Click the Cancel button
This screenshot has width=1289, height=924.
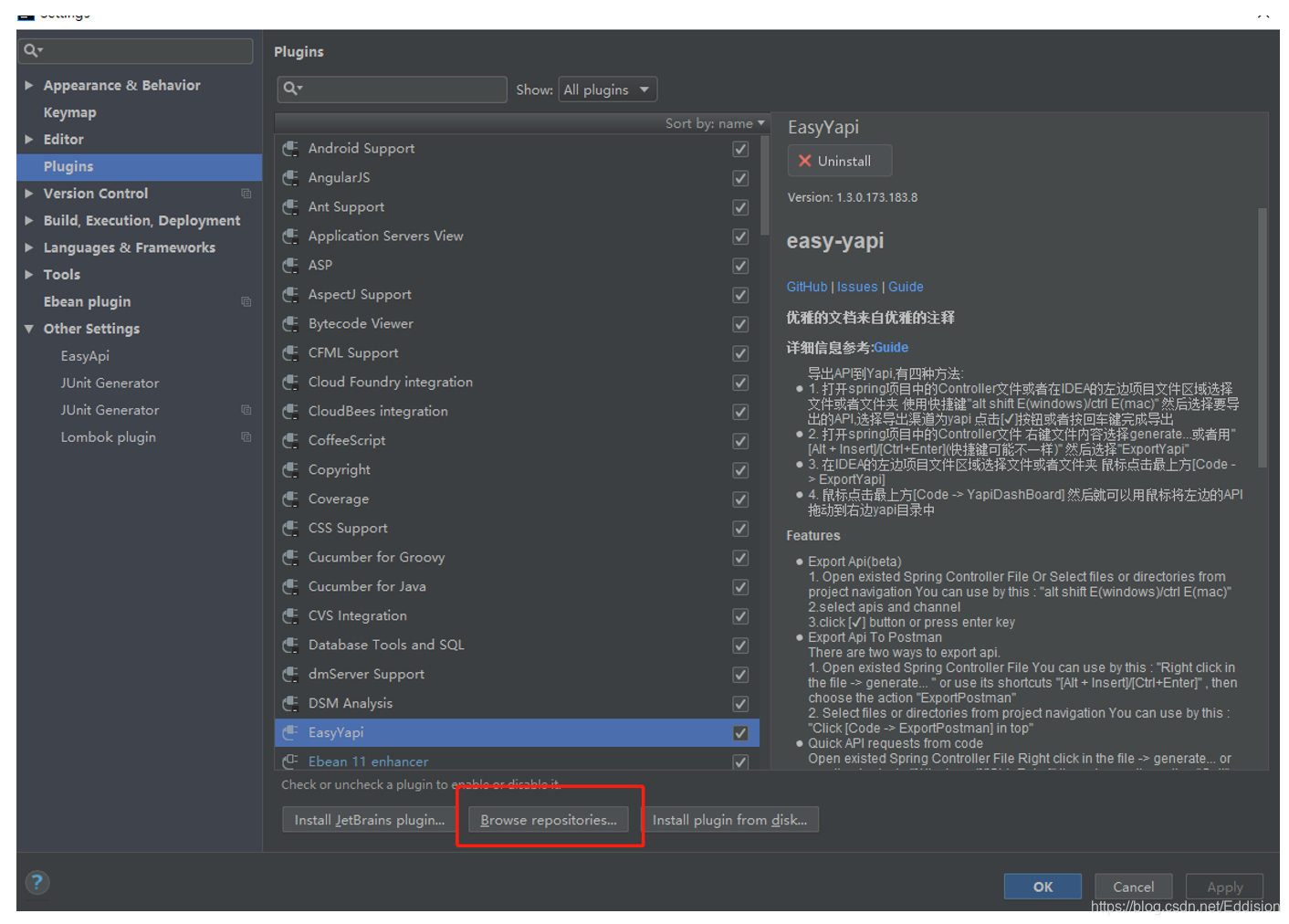click(1133, 887)
